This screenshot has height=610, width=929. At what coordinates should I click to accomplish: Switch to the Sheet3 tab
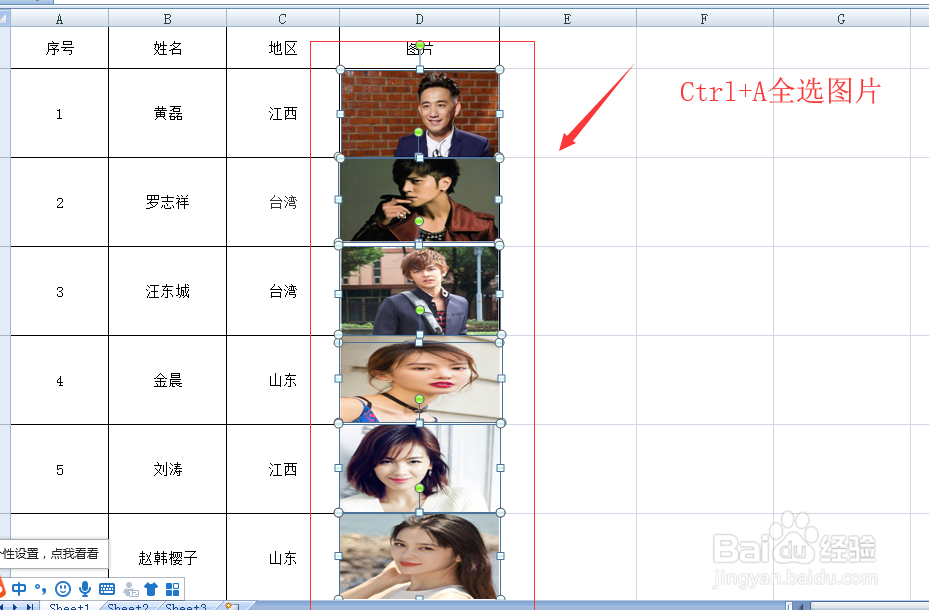point(183,606)
